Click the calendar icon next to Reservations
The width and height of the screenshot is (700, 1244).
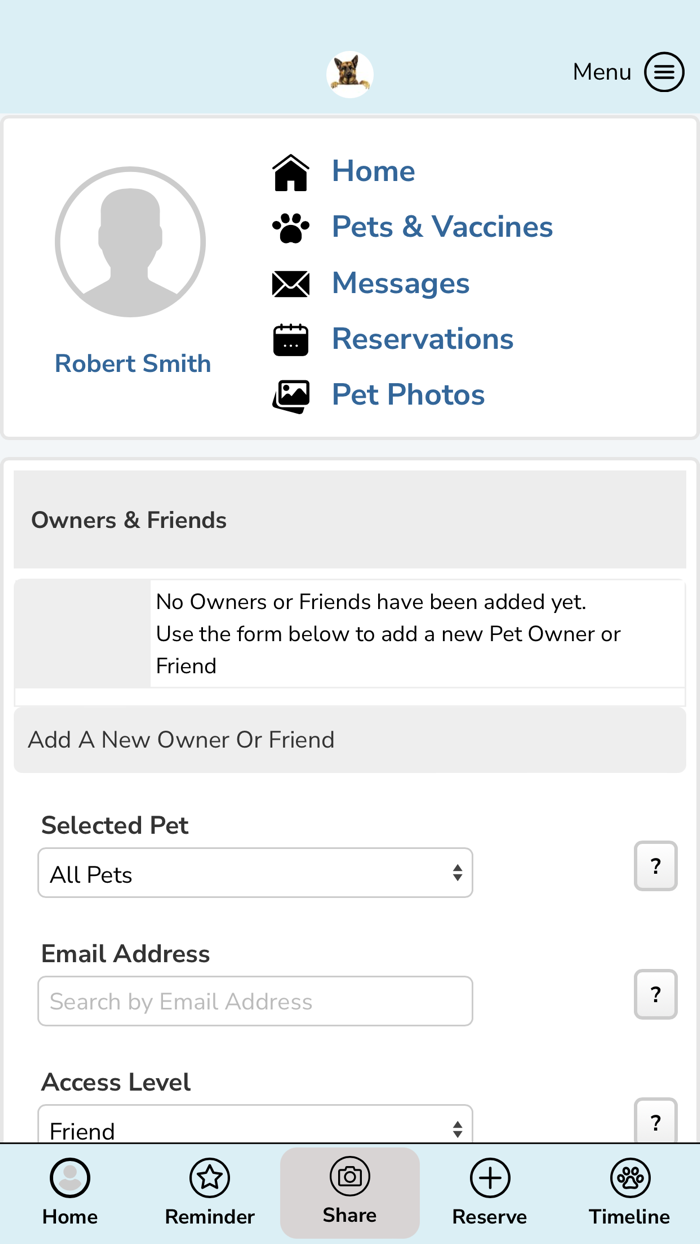coord(290,339)
